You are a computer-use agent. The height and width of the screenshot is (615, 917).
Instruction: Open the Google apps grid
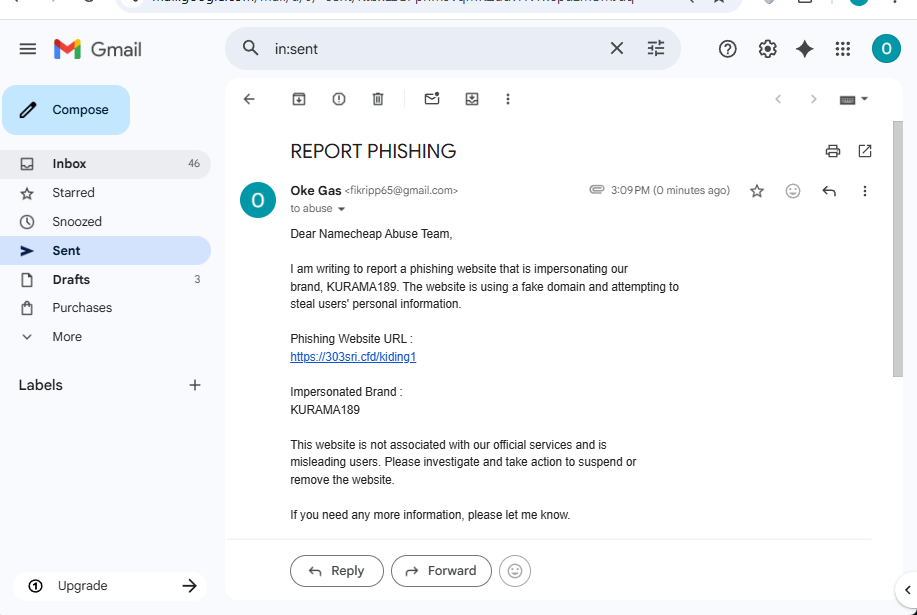pyautogui.click(x=843, y=49)
